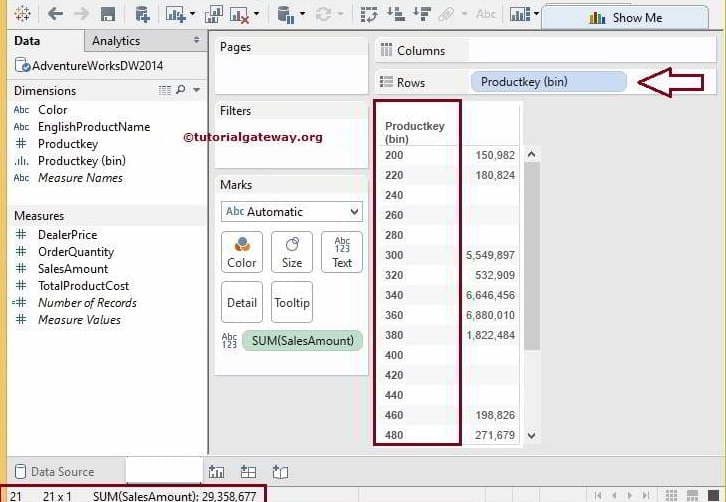Viewport: 726px width, 502px height.
Task: Open the side pane tab menu arrows
Action: pyautogui.click(x=197, y=40)
